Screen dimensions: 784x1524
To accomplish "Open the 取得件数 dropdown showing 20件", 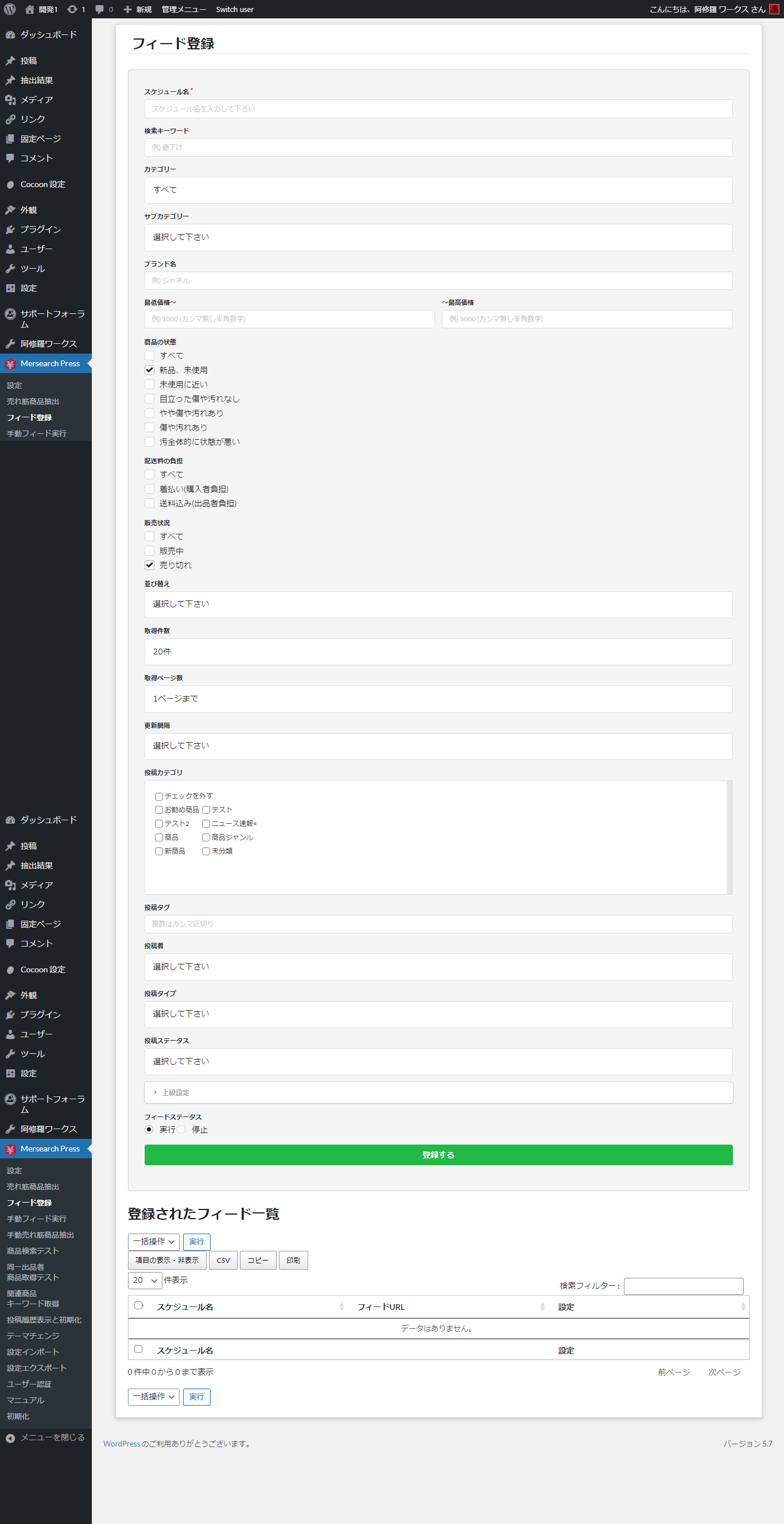I will click(438, 652).
